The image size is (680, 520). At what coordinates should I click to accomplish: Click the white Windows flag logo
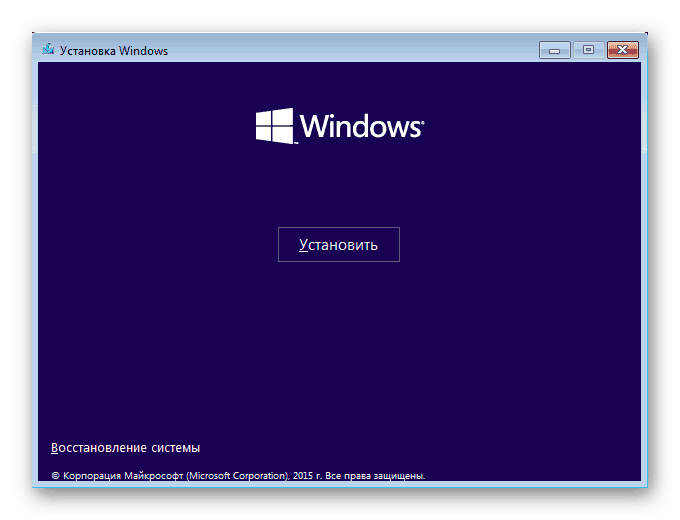coord(275,126)
